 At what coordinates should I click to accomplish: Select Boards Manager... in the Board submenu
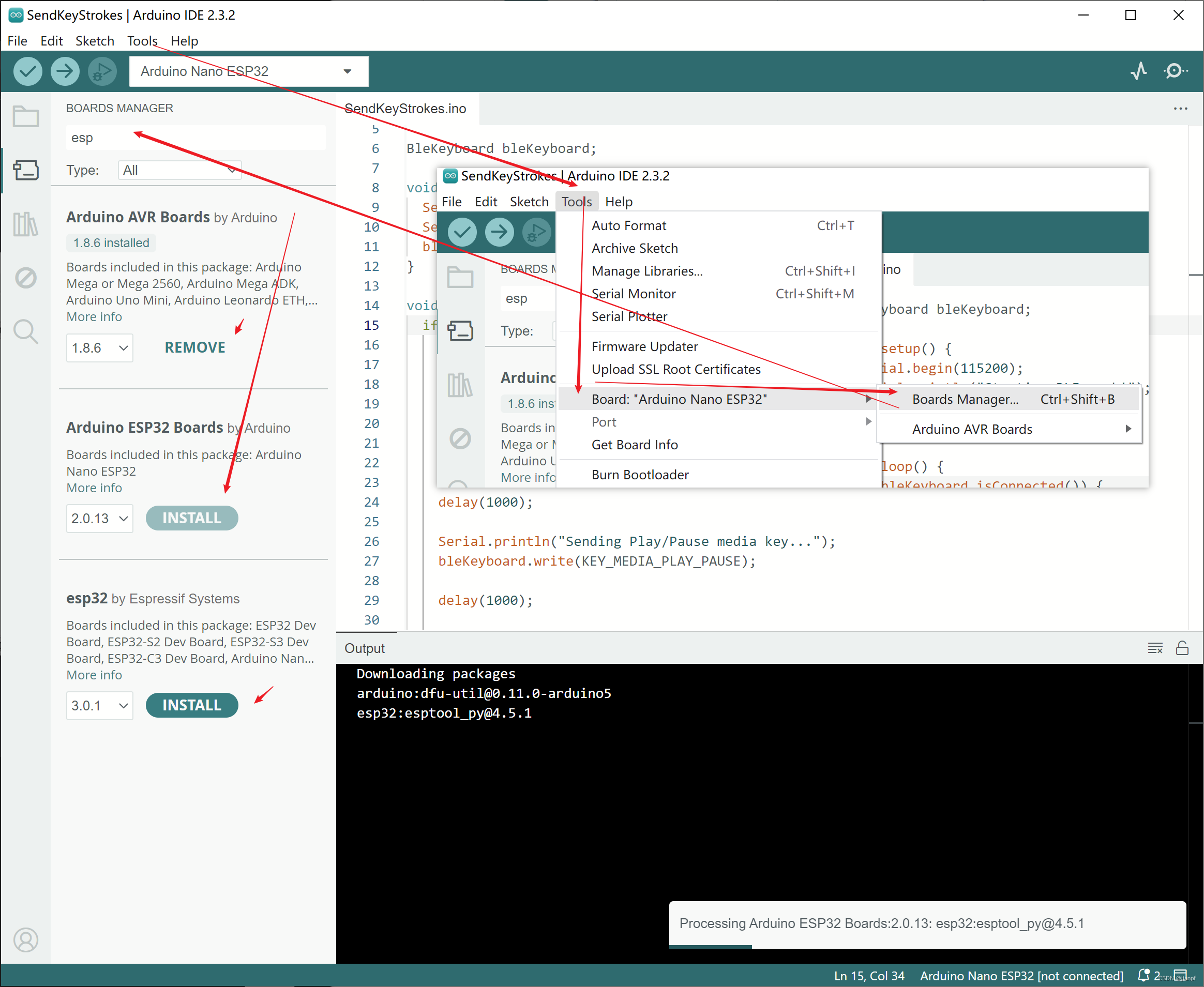click(1009, 399)
